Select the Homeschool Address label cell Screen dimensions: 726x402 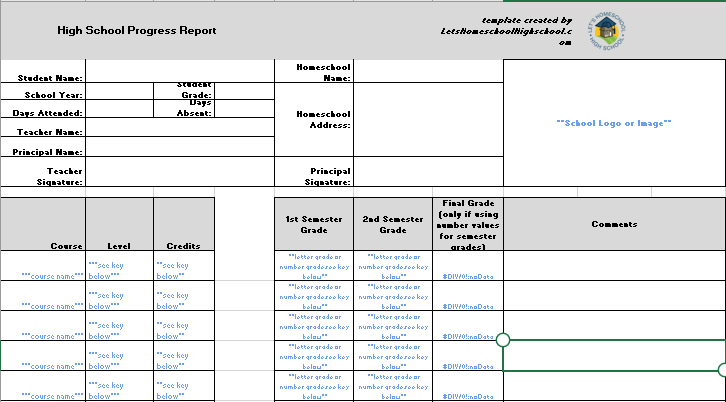(314, 119)
